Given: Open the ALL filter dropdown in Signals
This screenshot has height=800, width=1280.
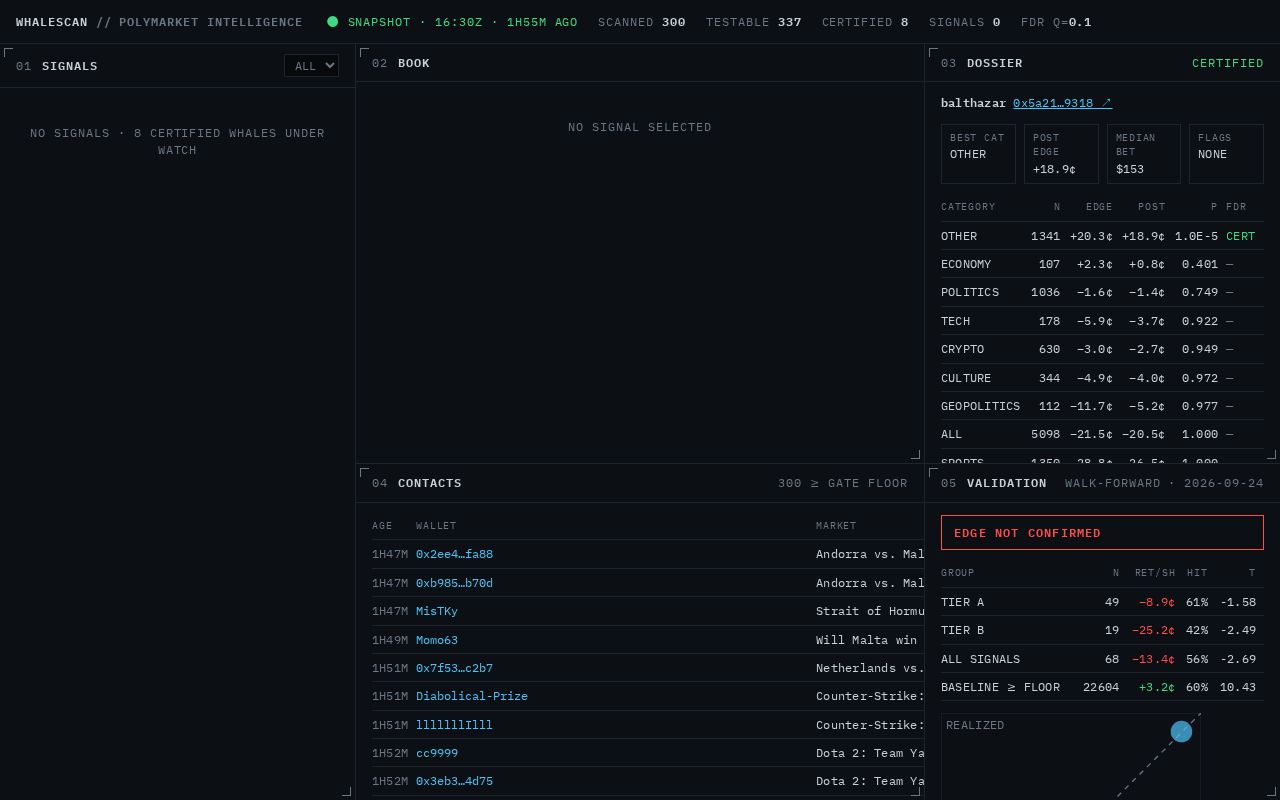Looking at the screenshot, I should [x=311, y=66].
